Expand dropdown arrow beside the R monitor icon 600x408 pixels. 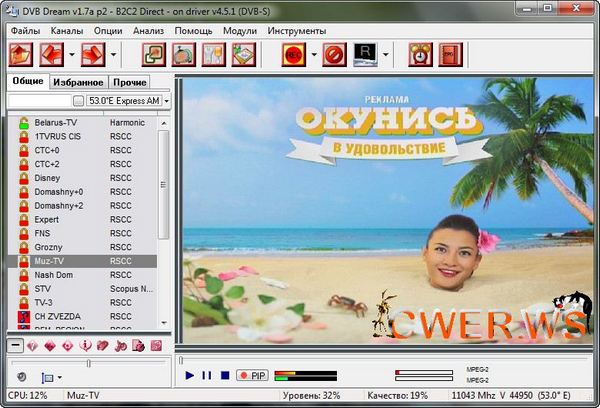click(388, 53)
